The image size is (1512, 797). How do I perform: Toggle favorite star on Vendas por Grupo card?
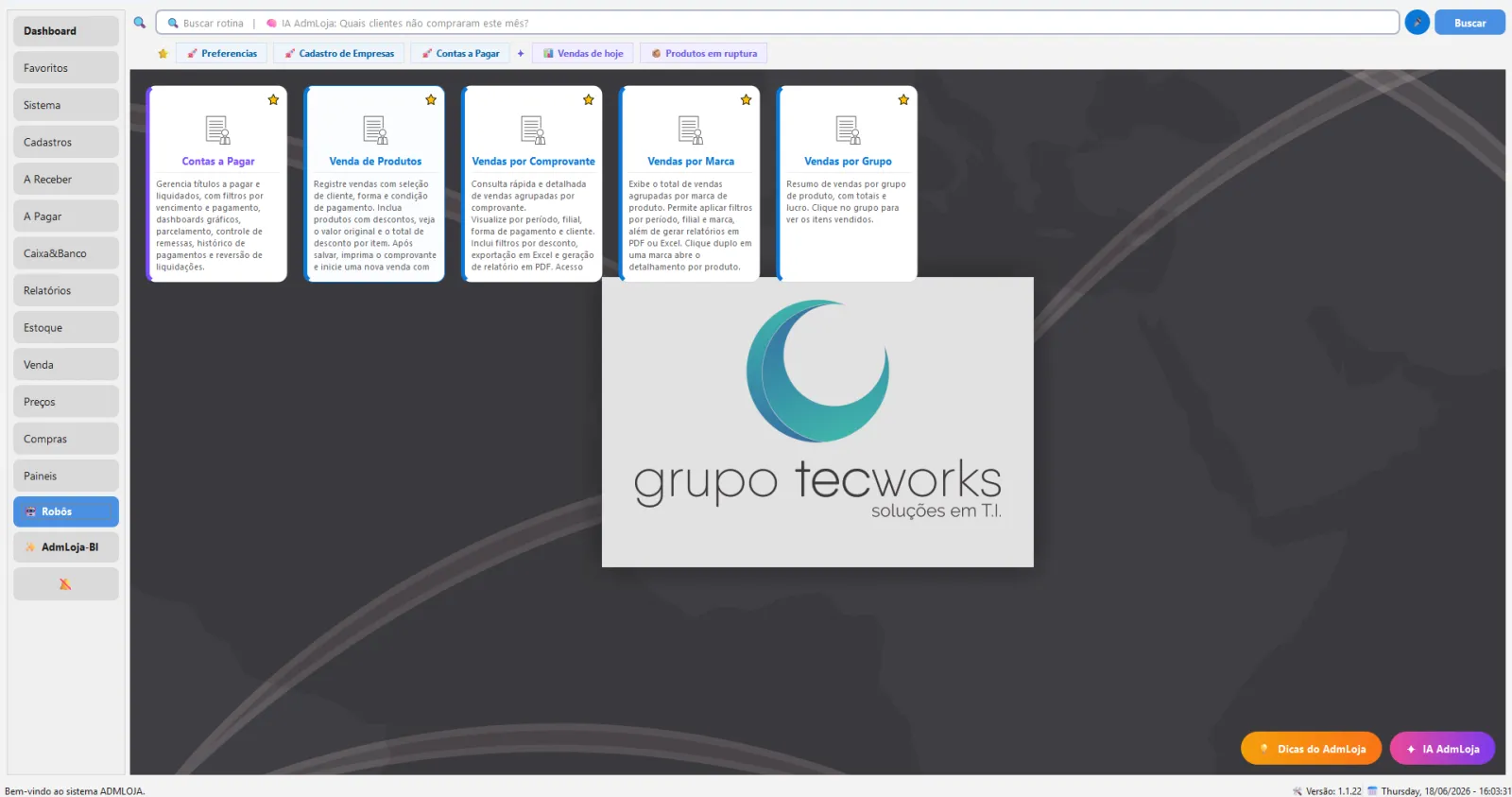(903, 99)
